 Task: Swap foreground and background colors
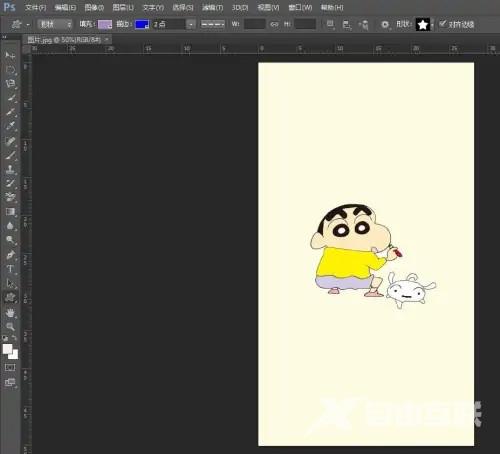[x=14, y=338]
